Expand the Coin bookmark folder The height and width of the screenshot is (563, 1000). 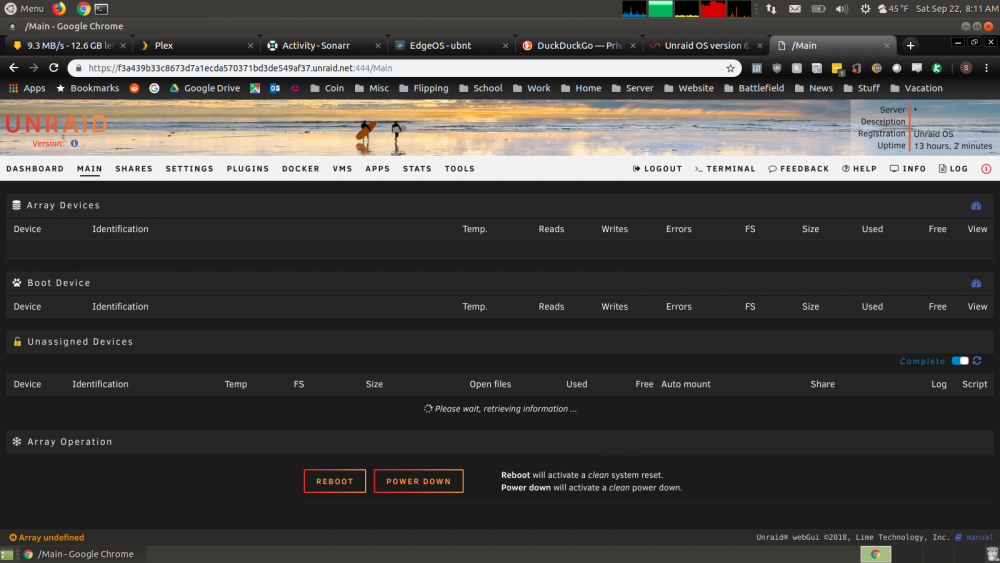click(327, 88)
